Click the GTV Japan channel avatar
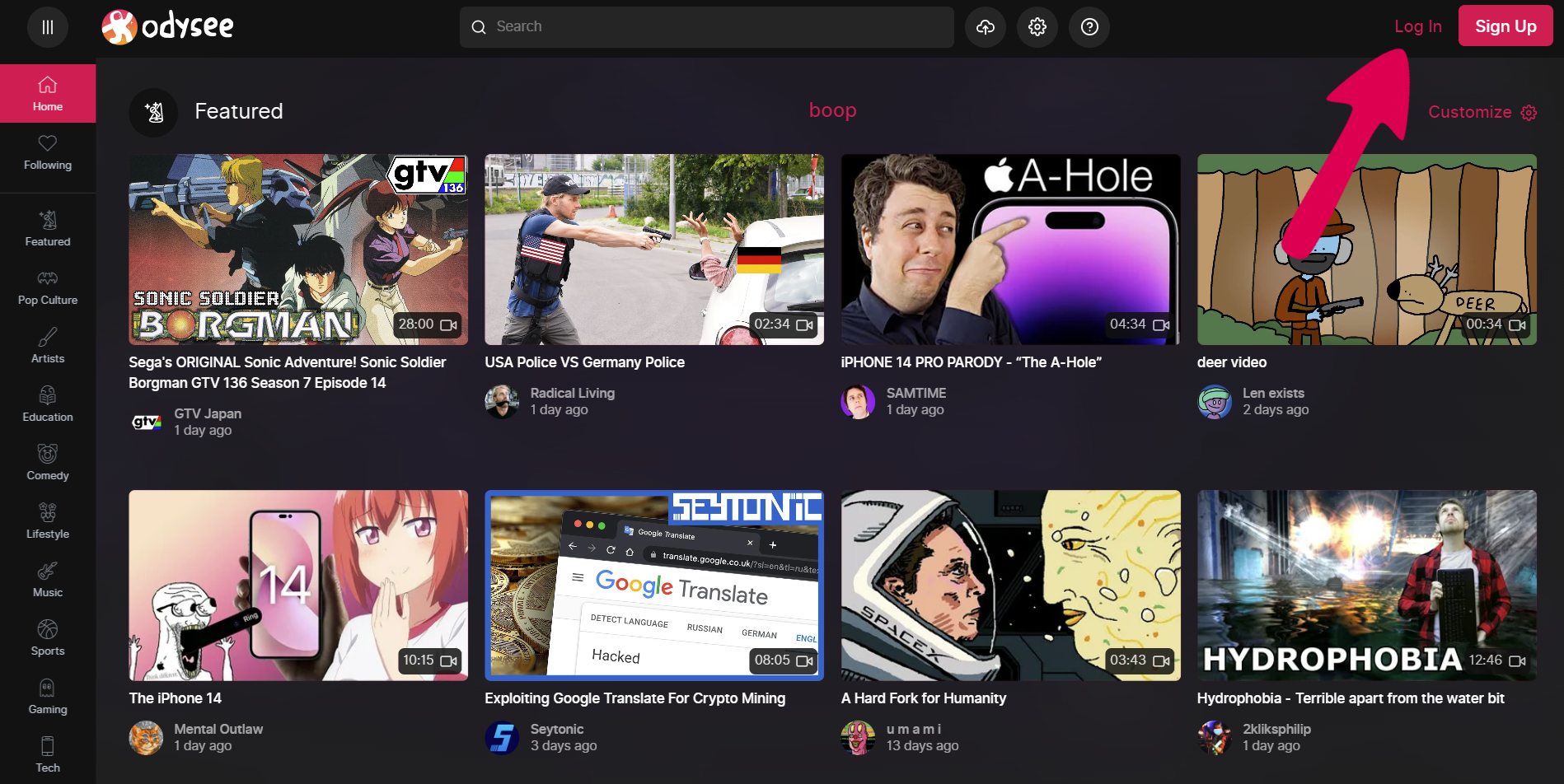The width and height of the screenshot is (1564, 784). pos(146,422)
